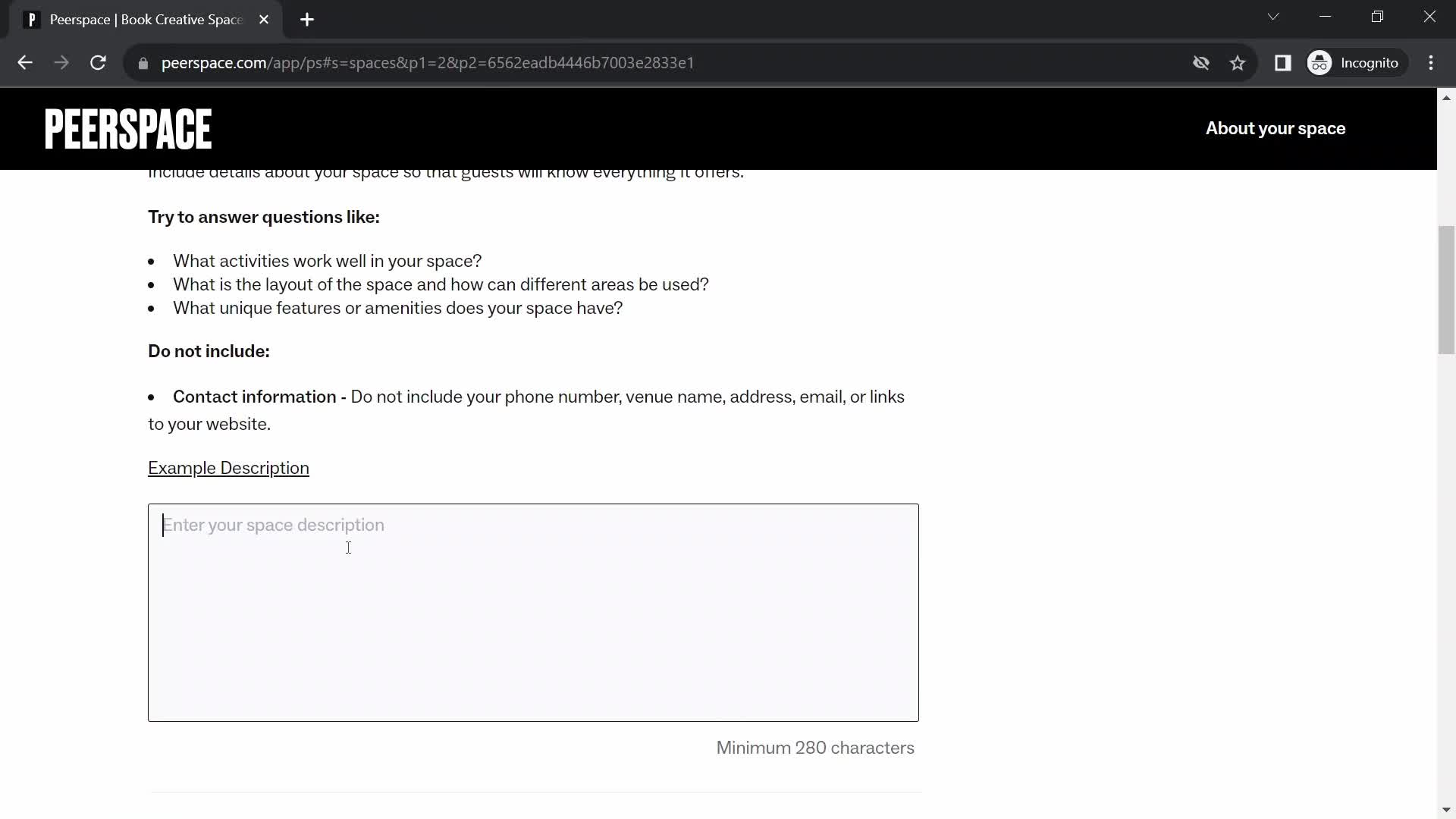Click the About your space menu item
The height and width of the screenshot is (819, 1456).
tap(1276, 128)
